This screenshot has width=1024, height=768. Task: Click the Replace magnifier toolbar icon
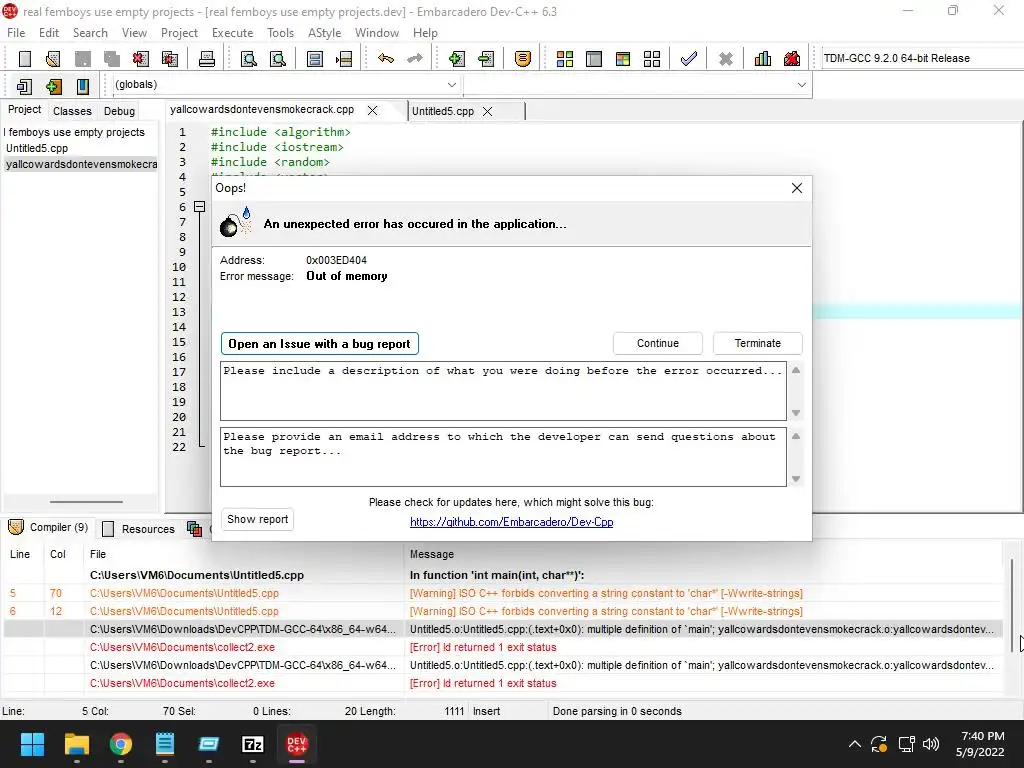pyautogui.click(x=278, y=59)
